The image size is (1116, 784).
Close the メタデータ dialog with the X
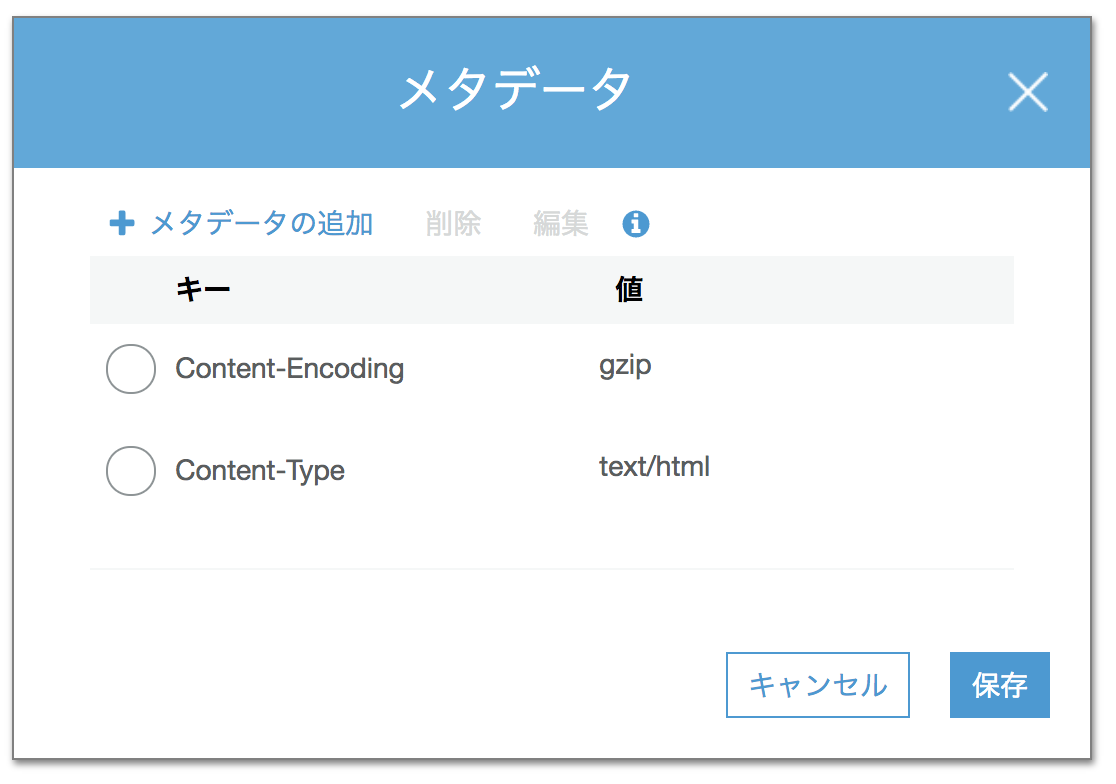click(1028, 93)
